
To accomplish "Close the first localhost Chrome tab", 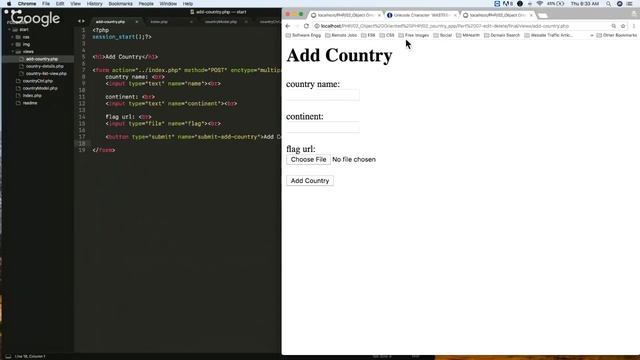I will (x=379, y=15).
